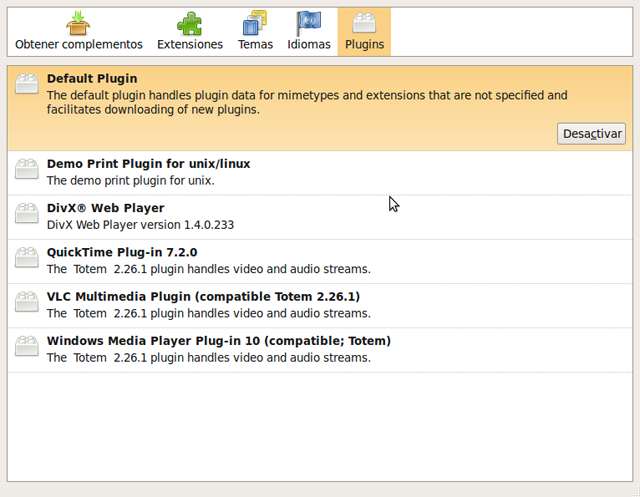640x497 pixels.
Task: Select the DivX® Web Player title
Action: tap(105, 208)
